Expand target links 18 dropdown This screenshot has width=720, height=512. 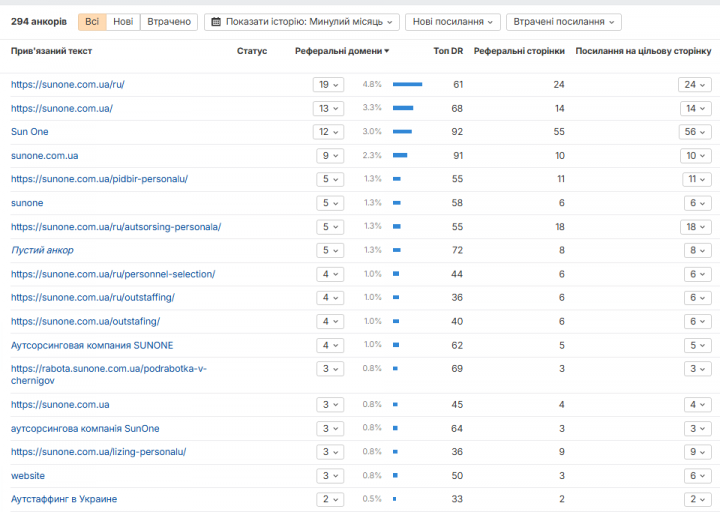tap(696, 227)
